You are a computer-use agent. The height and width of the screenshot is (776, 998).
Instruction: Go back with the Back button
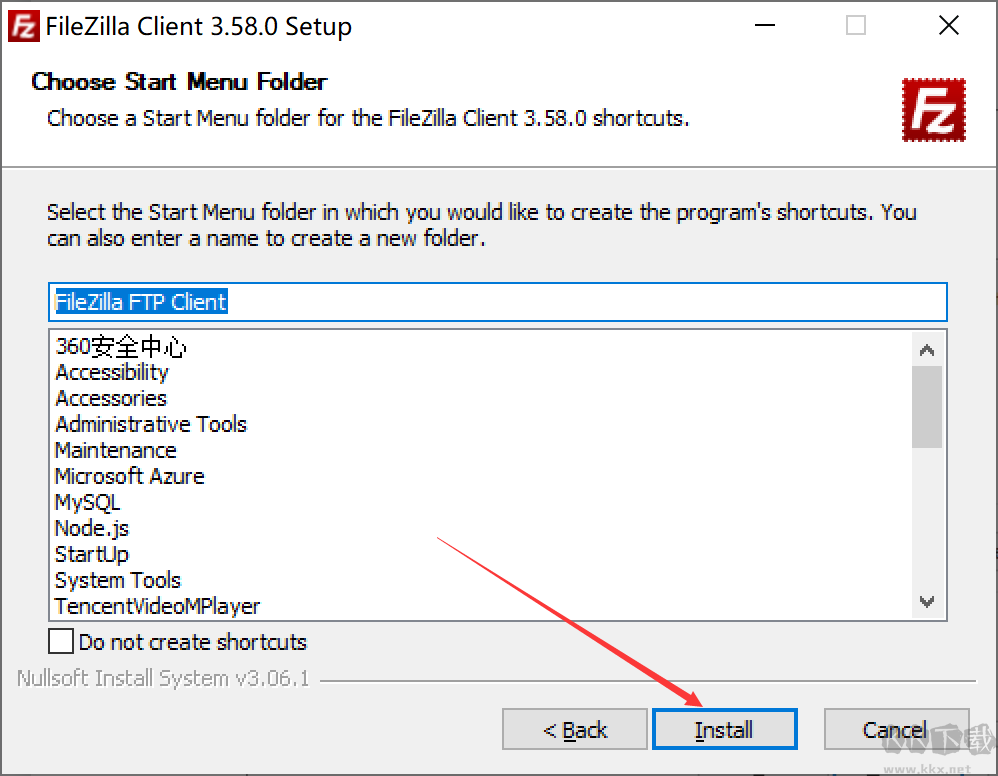coord(575,729)
